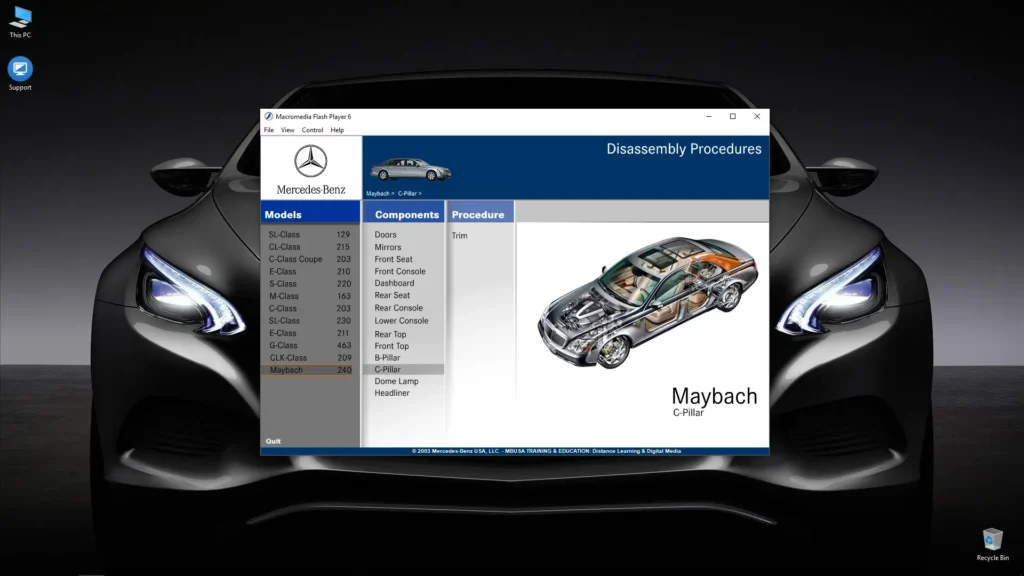The image size is (1024, 576).
Task: Click the Quit button
Action: point(271,440)
